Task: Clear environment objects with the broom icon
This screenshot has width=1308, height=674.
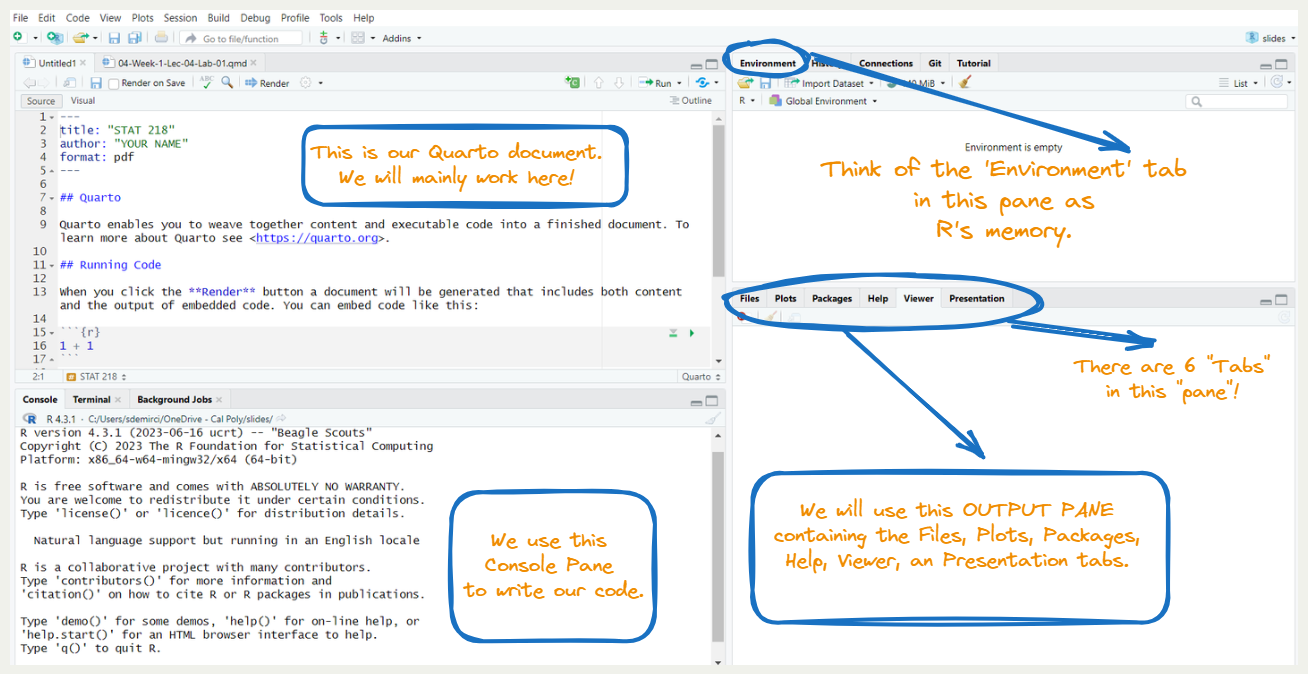Action: 965,83
